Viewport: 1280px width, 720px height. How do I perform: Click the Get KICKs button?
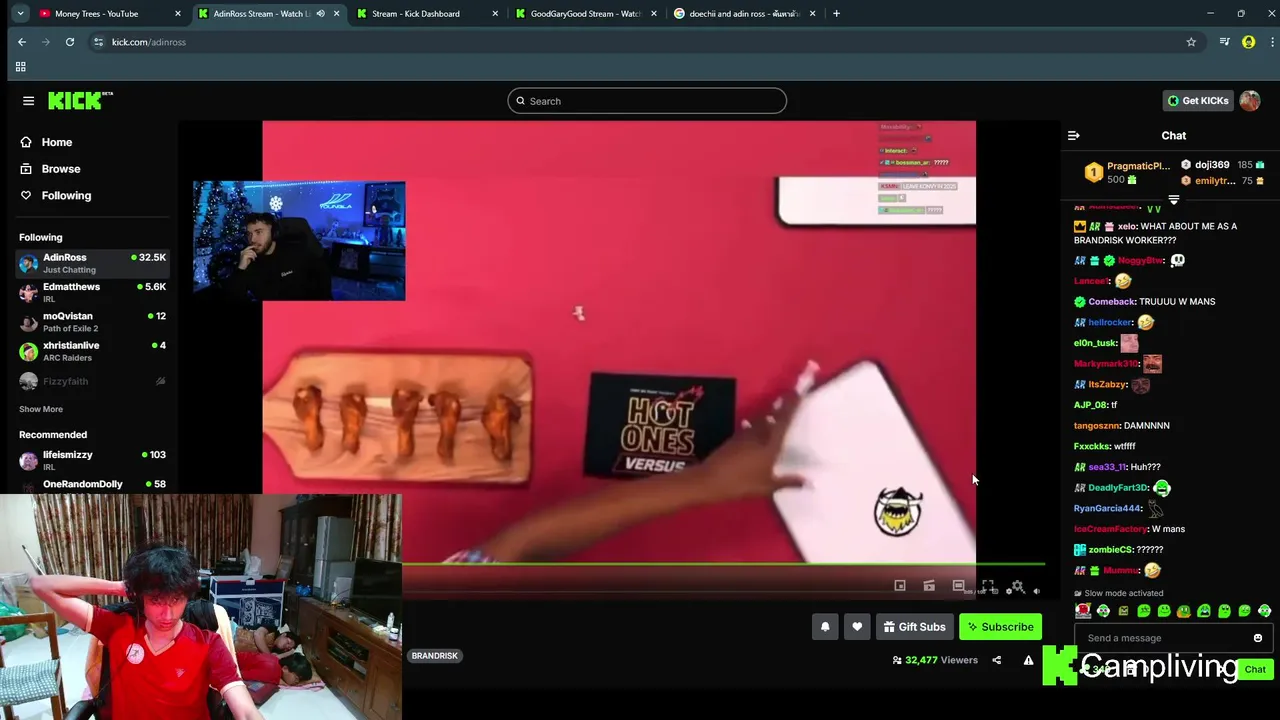point(1197,101)
